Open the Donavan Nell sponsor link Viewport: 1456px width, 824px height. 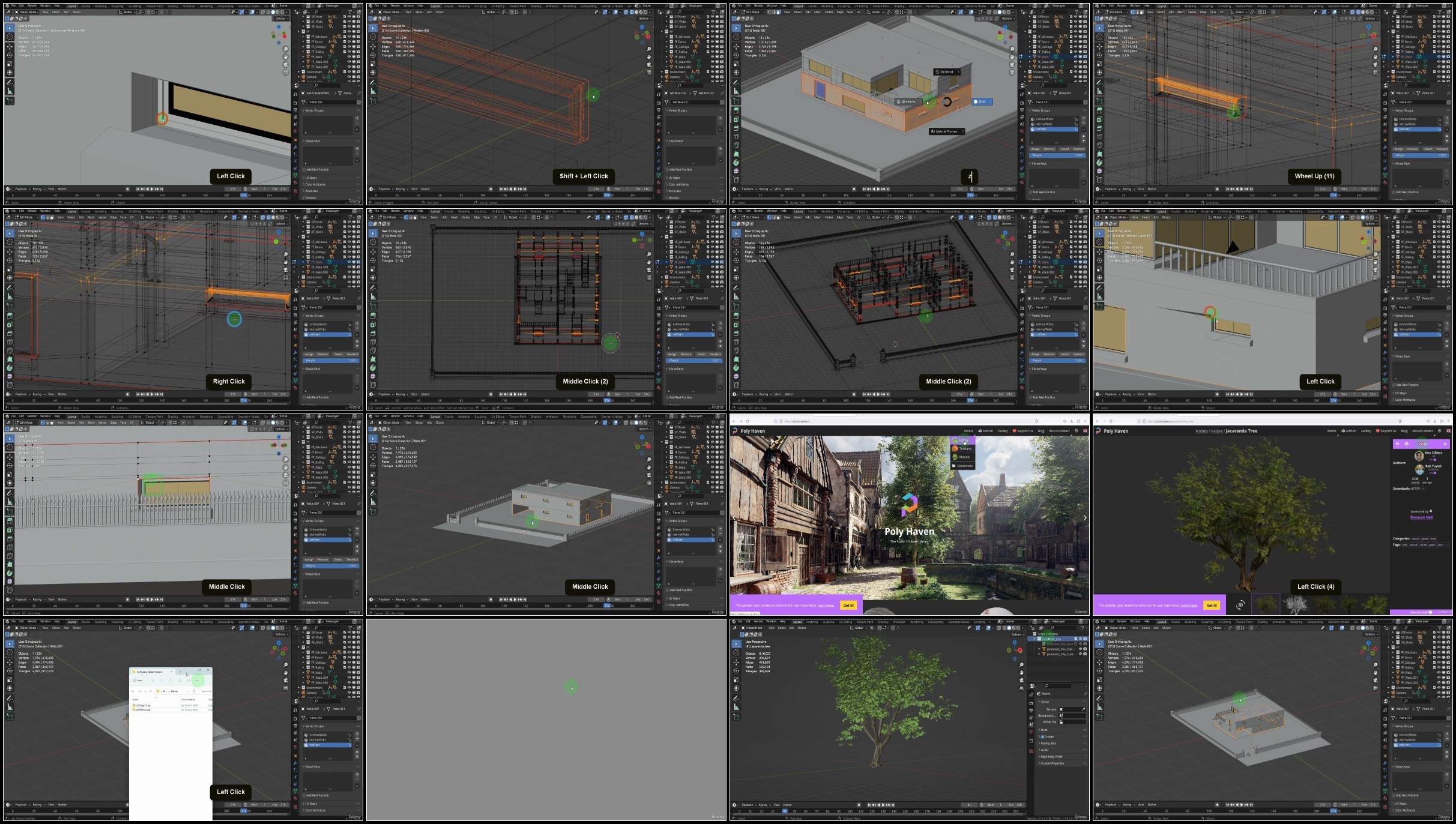pos(1421,517)
